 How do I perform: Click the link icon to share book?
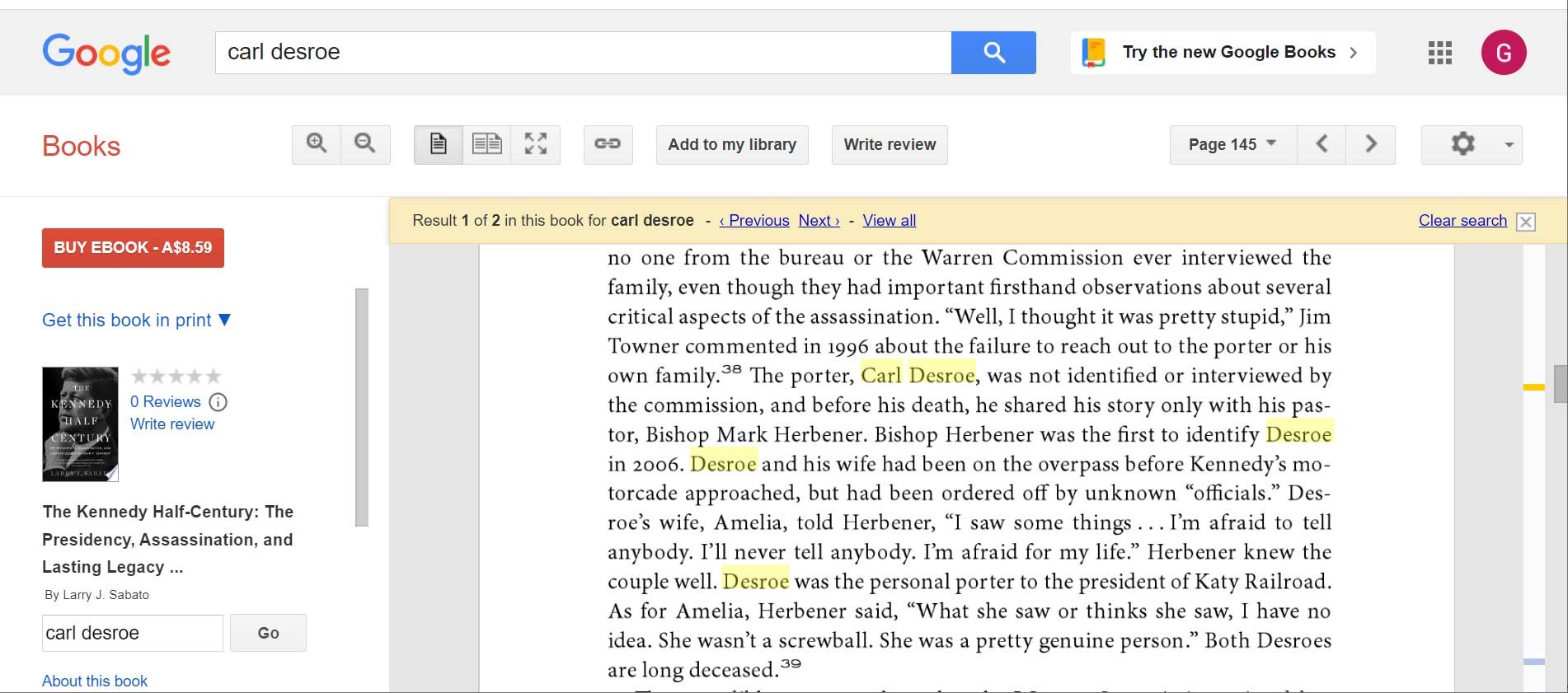coord(608,144)
